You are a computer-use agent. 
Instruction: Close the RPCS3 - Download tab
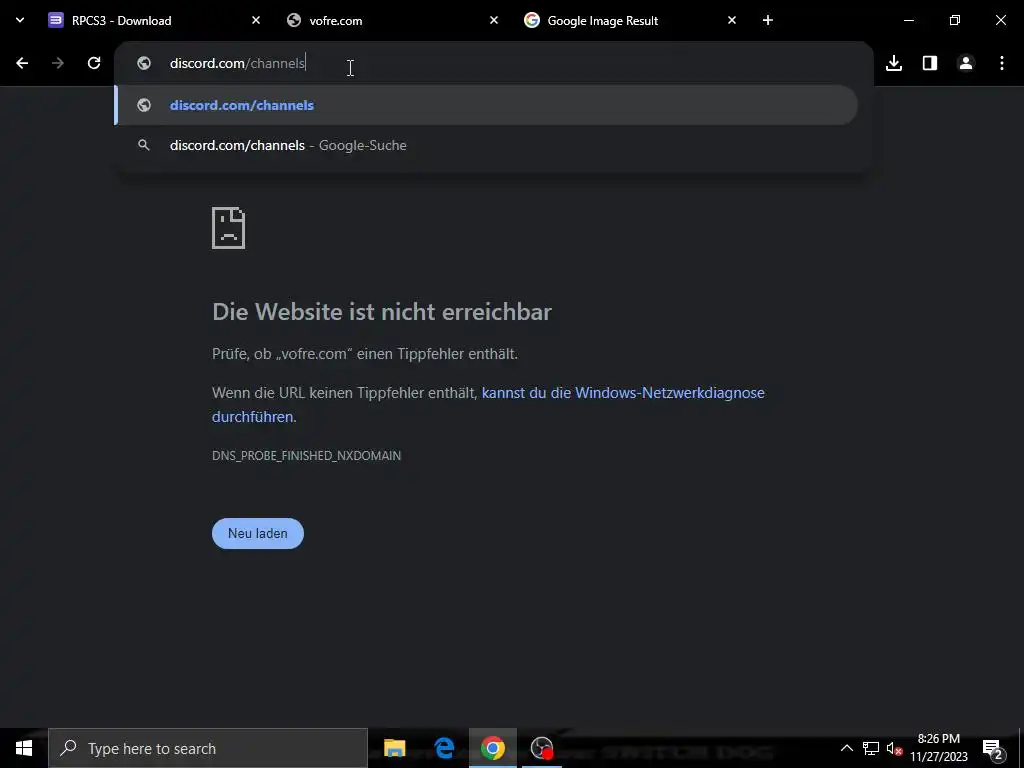click(x=256, y=20)
